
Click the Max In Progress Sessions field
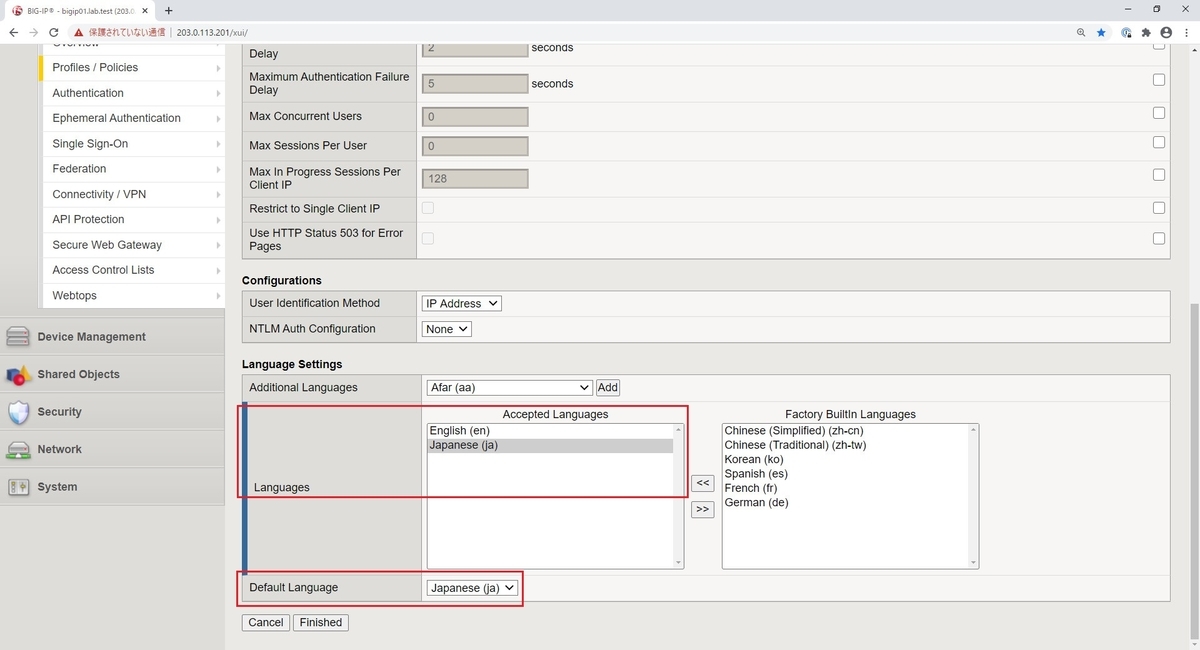pos(475,179)
